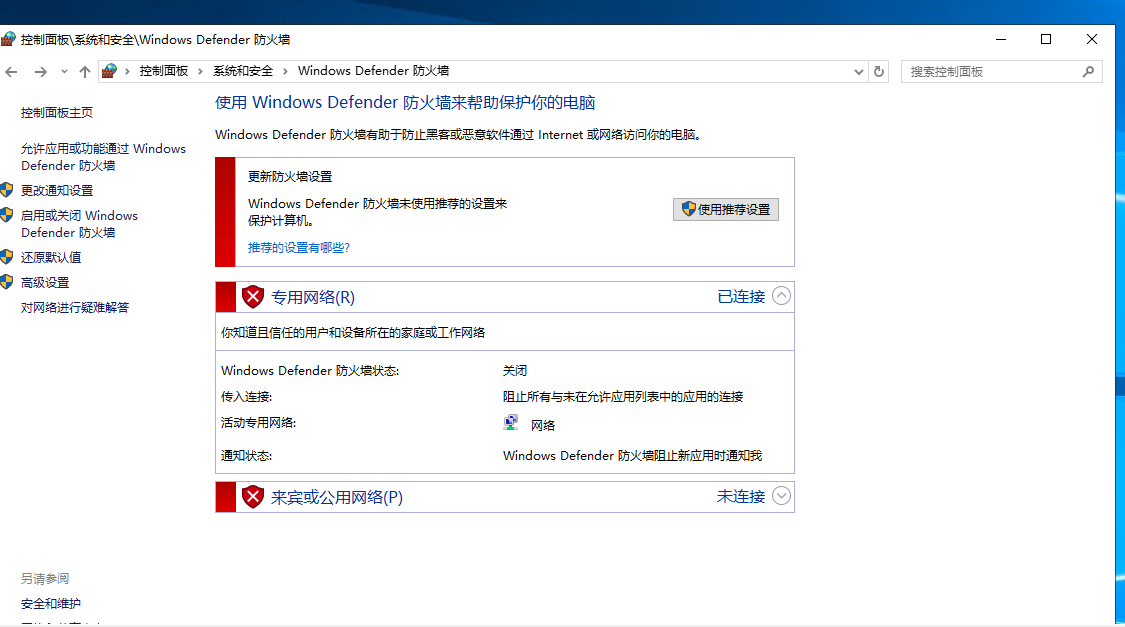Click the up-one-level arrow

click(x=85, y=72)
